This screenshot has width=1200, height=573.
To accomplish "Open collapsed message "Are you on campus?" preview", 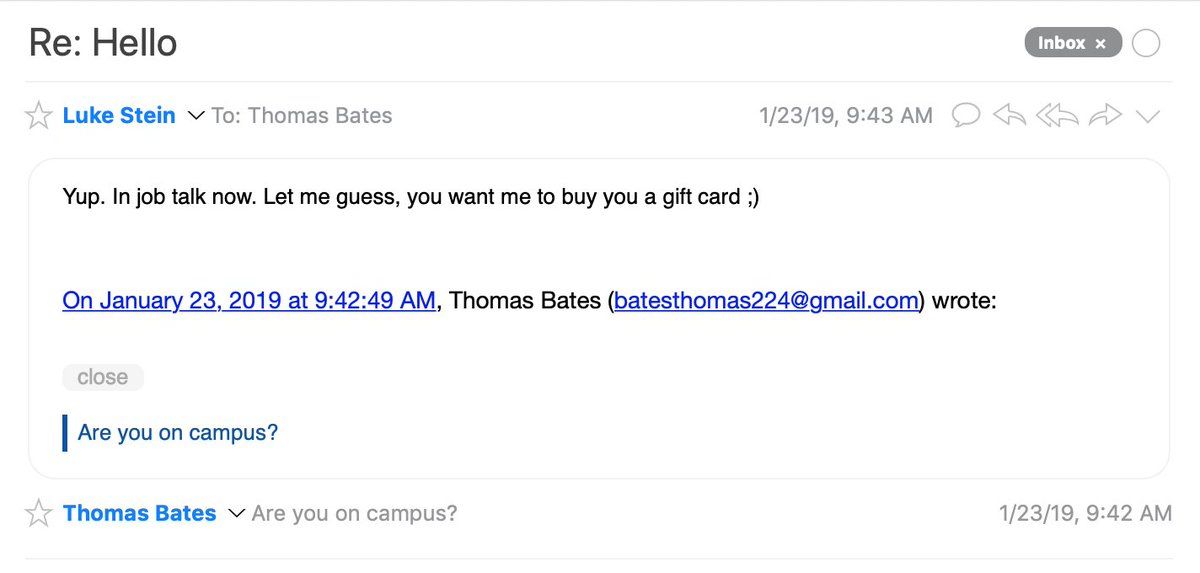I will pos(355,514).
